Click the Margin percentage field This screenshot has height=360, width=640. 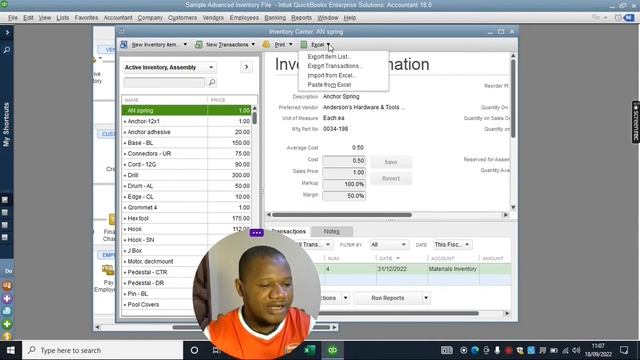[x=344, y=196]
